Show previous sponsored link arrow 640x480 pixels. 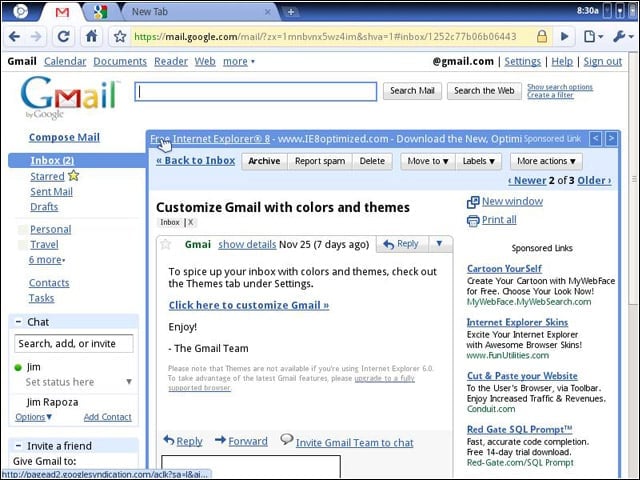pyautogui.click(x=596, y=139)
